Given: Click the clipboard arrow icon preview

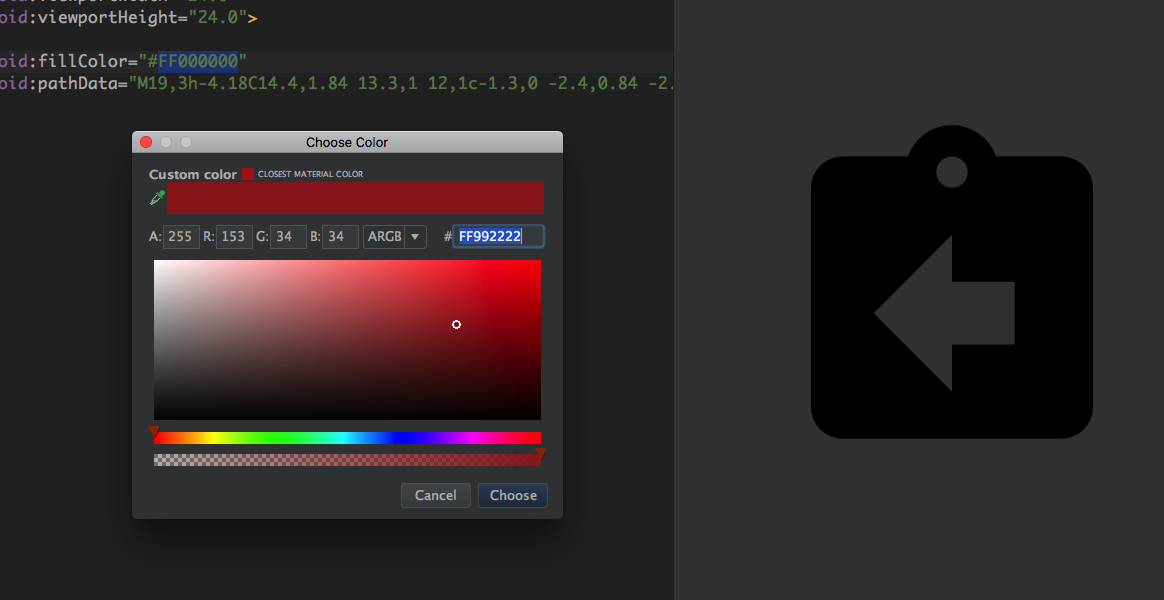Looking at the screenshot, I should tap(952, 282).
